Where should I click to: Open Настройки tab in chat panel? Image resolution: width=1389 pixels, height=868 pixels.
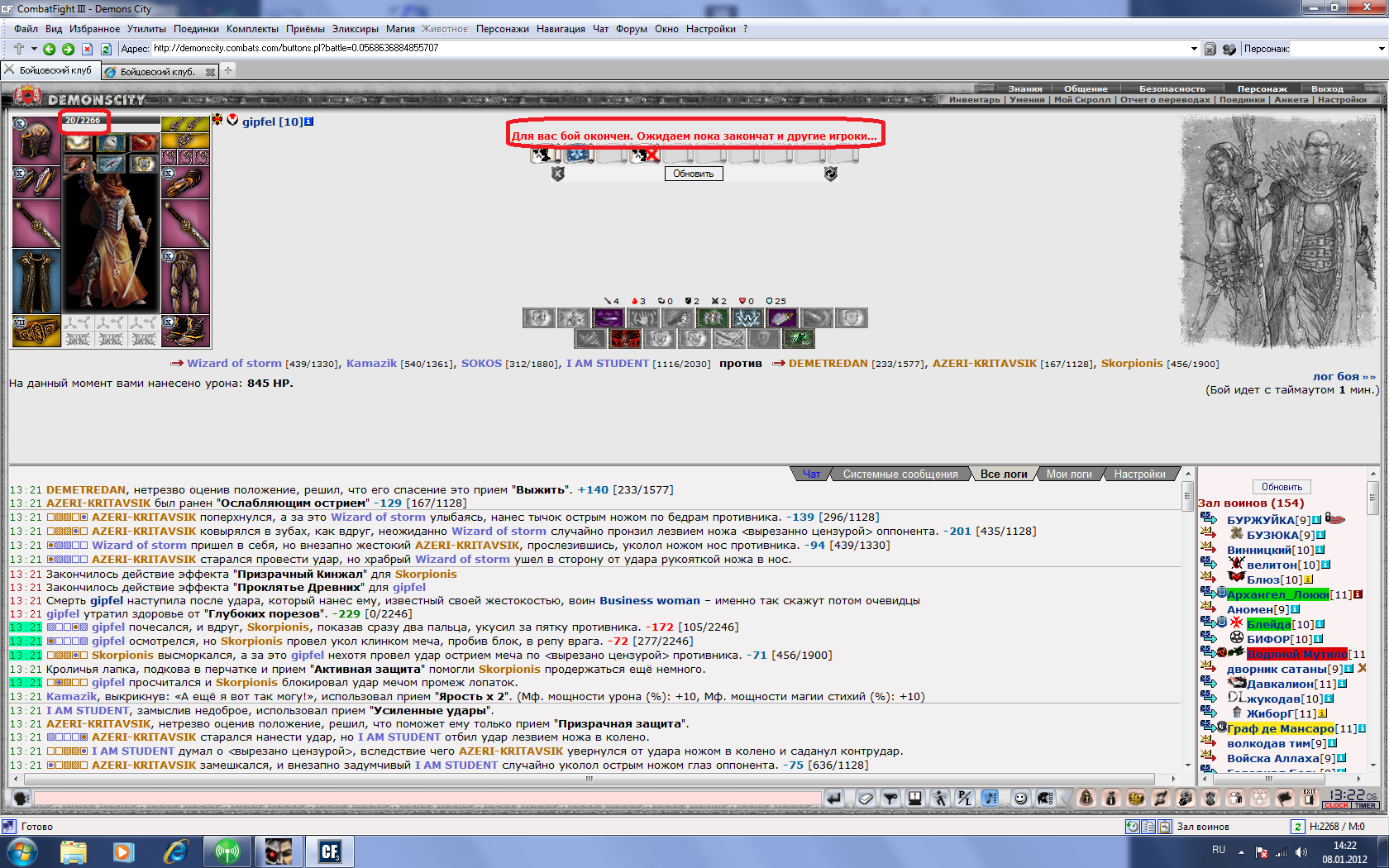1139,474
